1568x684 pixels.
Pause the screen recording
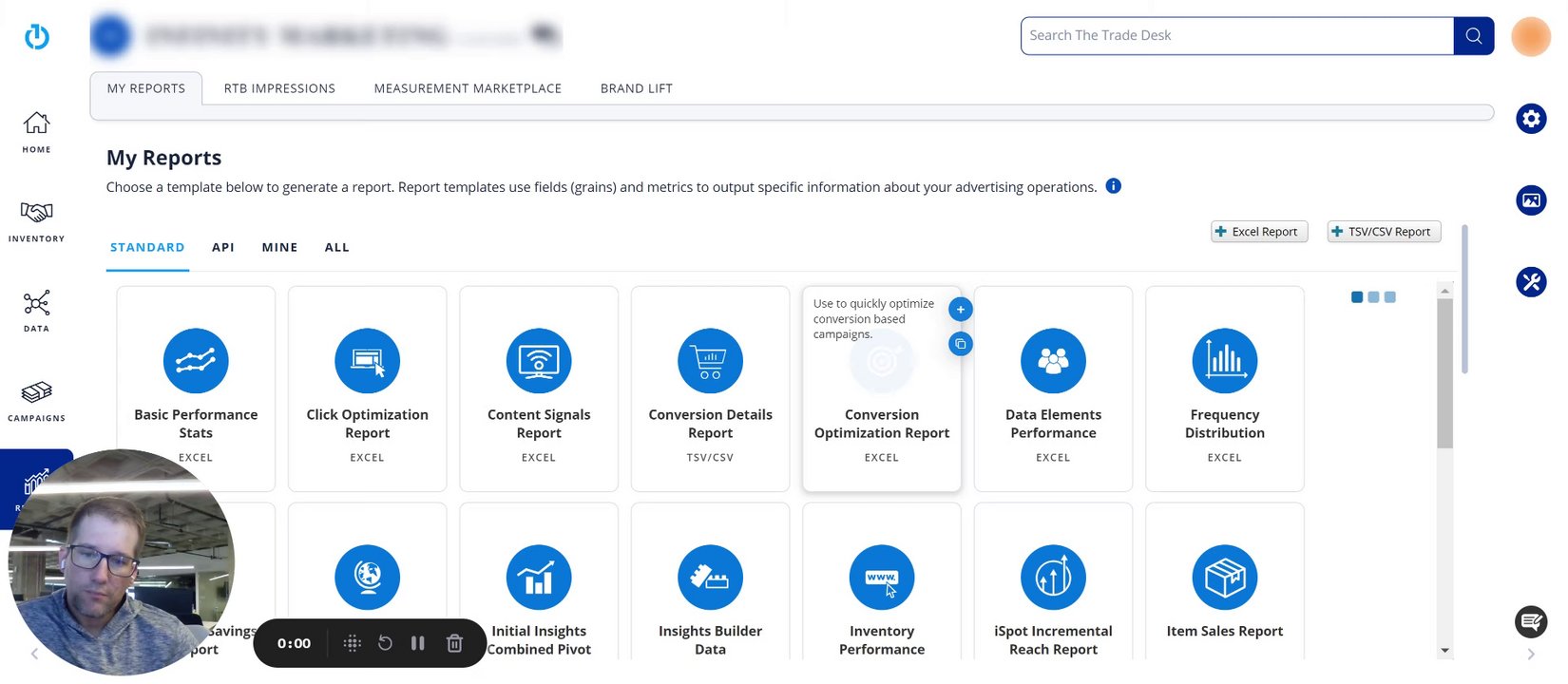click(x=417, y=643)
